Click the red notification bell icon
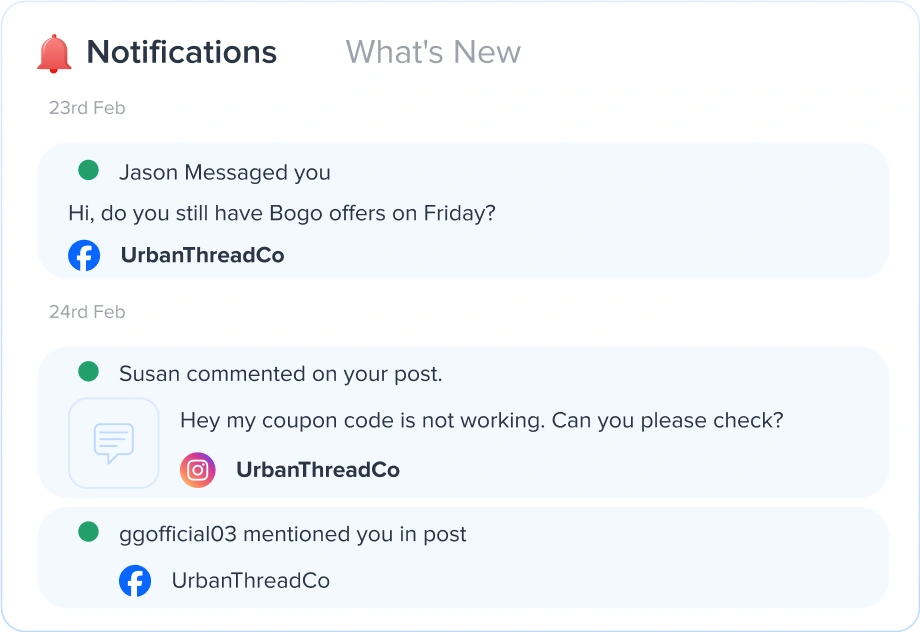Image resolution: width=920 pixels, height=632 pixels. 54,53
